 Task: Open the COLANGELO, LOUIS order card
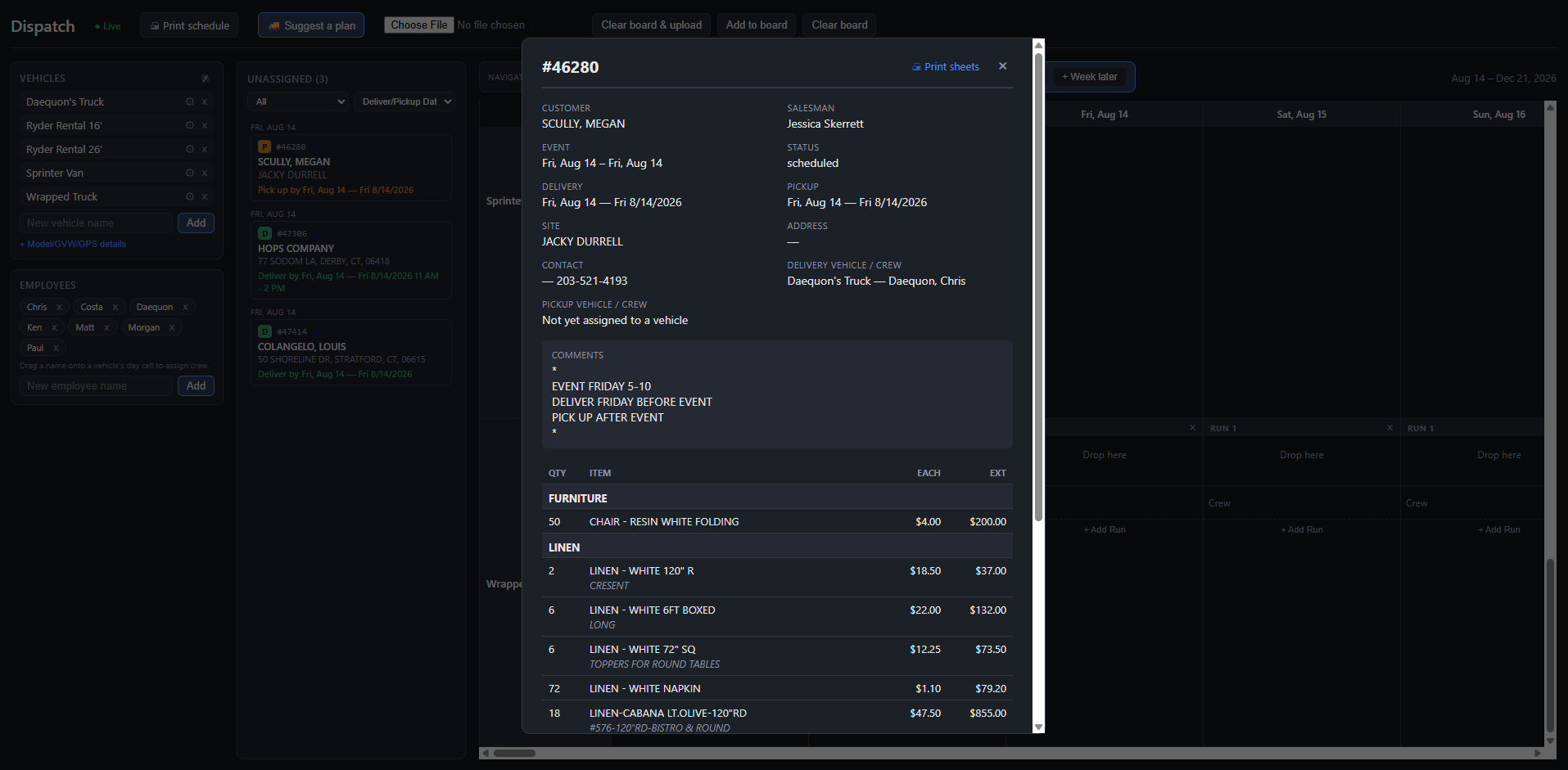tap(350, 352)
